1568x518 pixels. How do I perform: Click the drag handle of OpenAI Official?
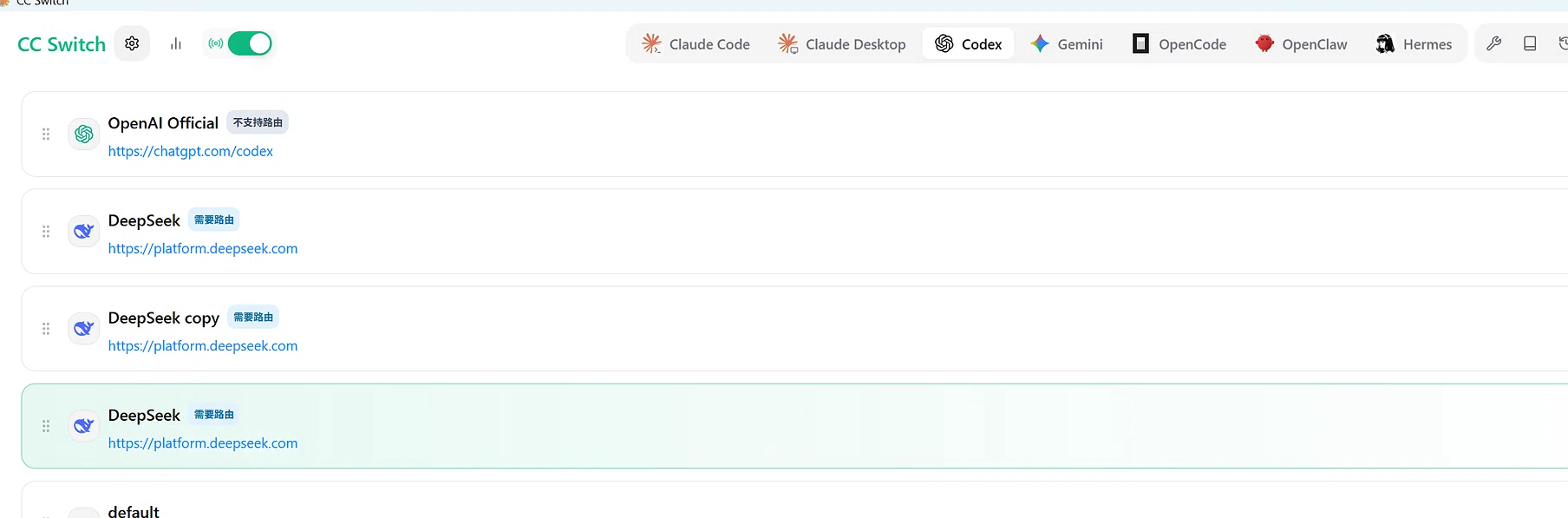point(46,134)
